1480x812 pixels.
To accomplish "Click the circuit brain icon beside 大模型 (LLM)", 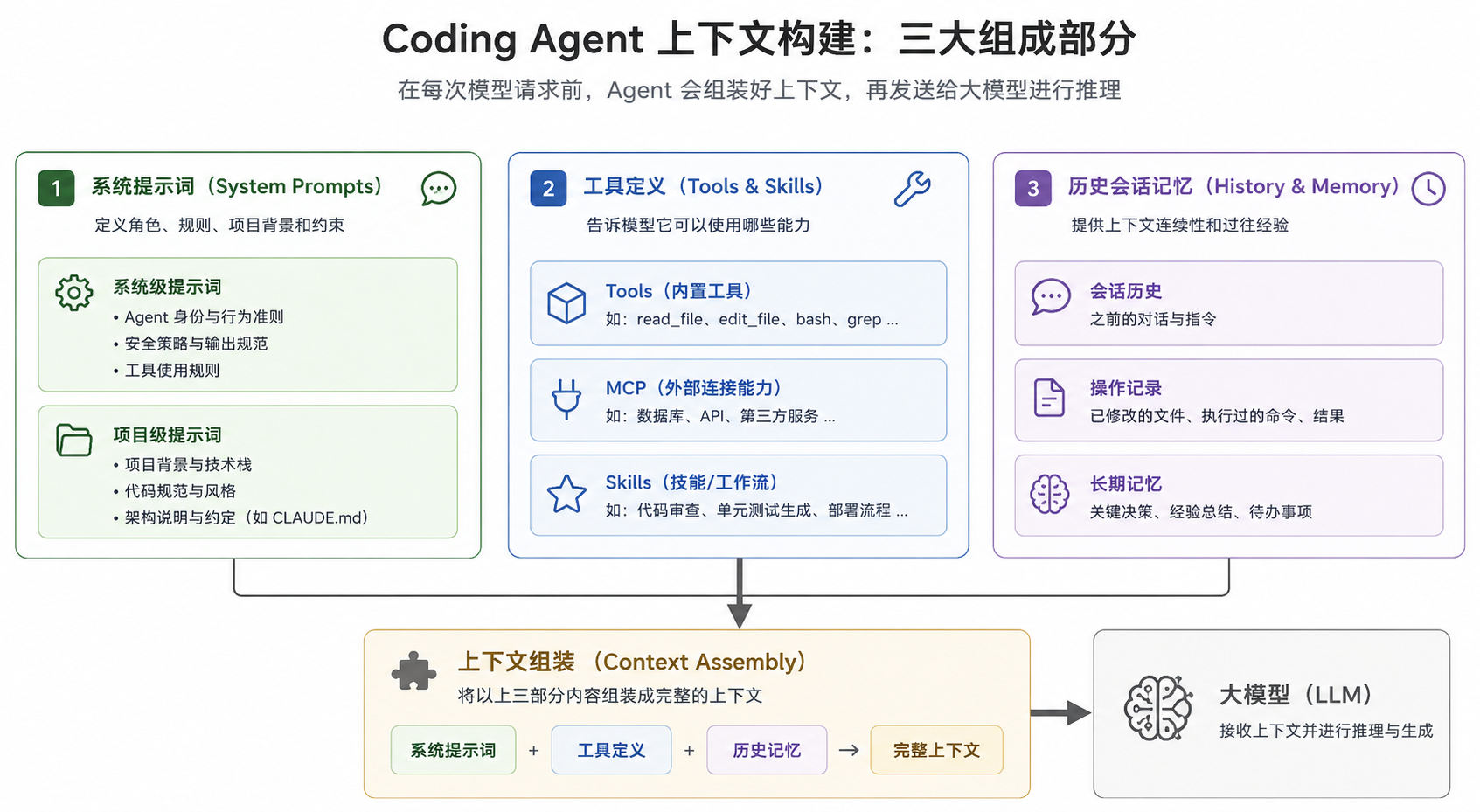I will point(1158,708).
